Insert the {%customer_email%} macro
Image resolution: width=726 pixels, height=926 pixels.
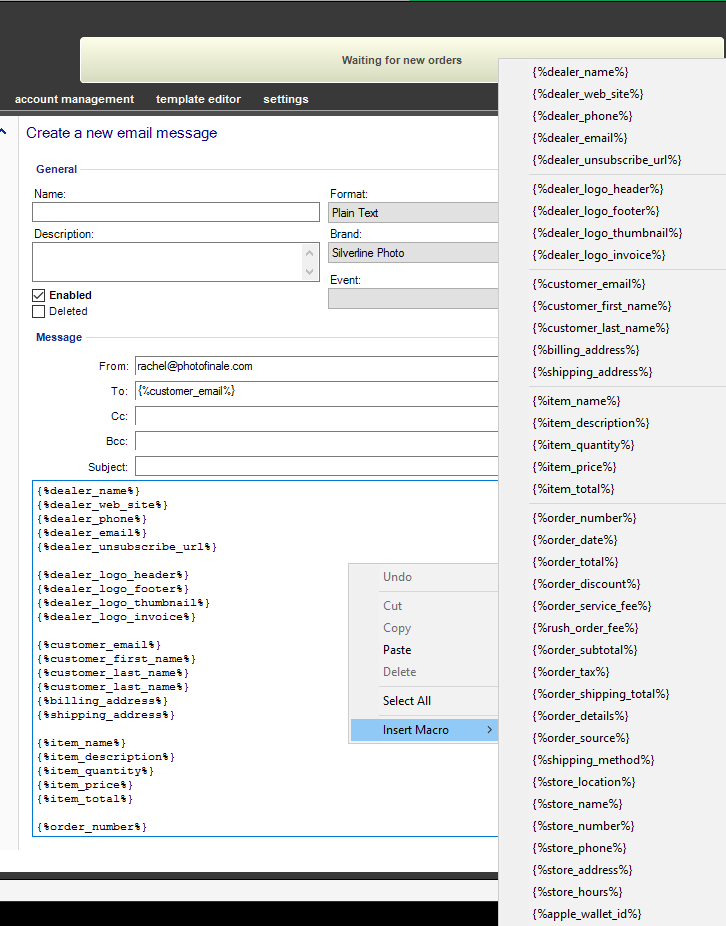(x=581, y=283)
